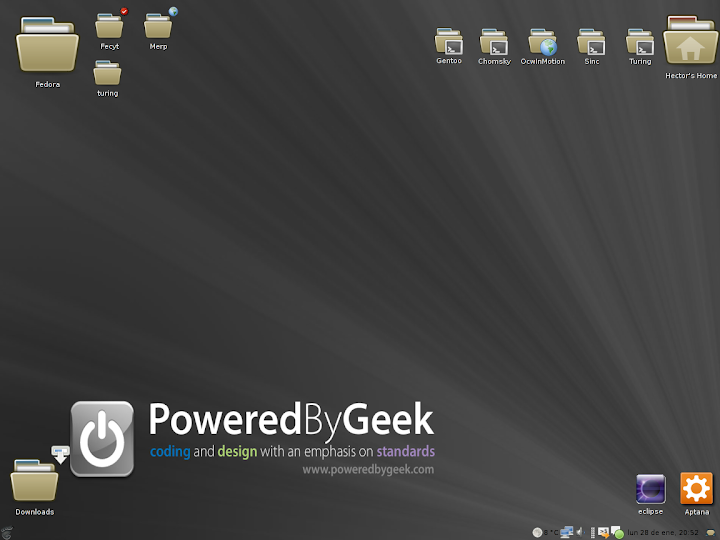Open the network monitor tray icon
Screen dimensions: 720x540
click(567, 532)
